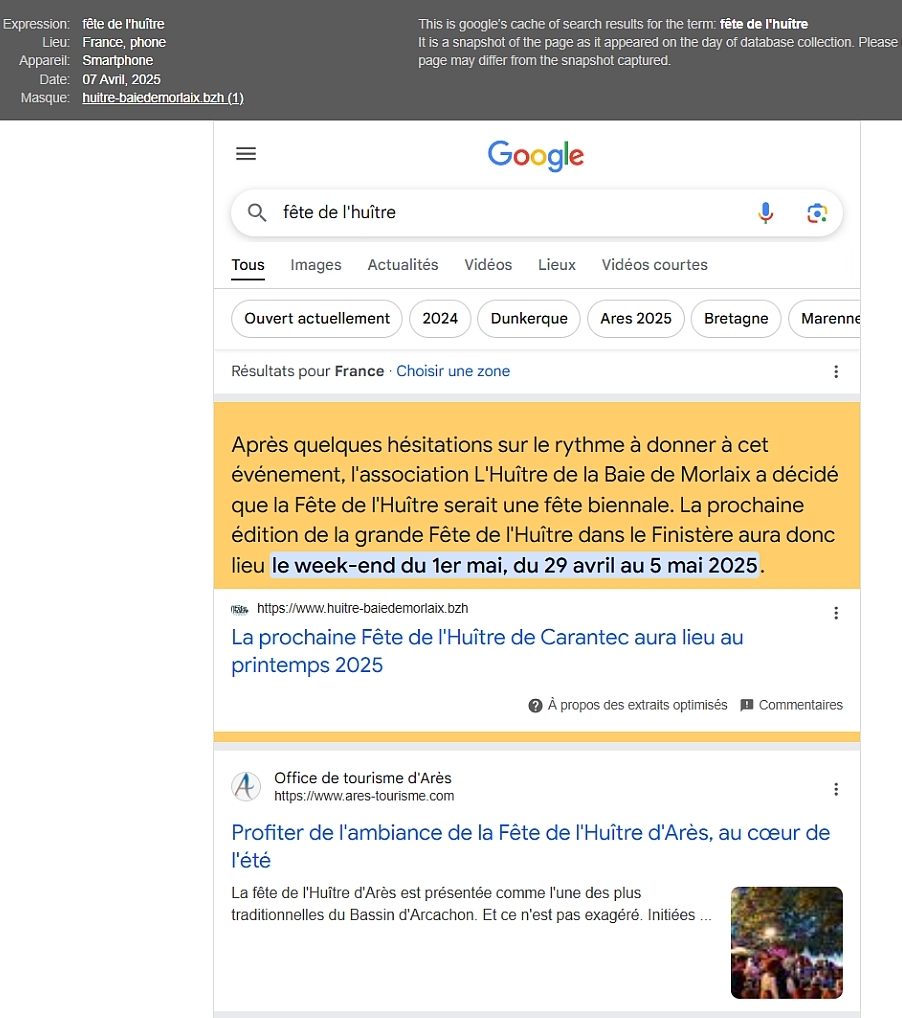Click the Arès tourism office logo

click(x=246, y=786)
